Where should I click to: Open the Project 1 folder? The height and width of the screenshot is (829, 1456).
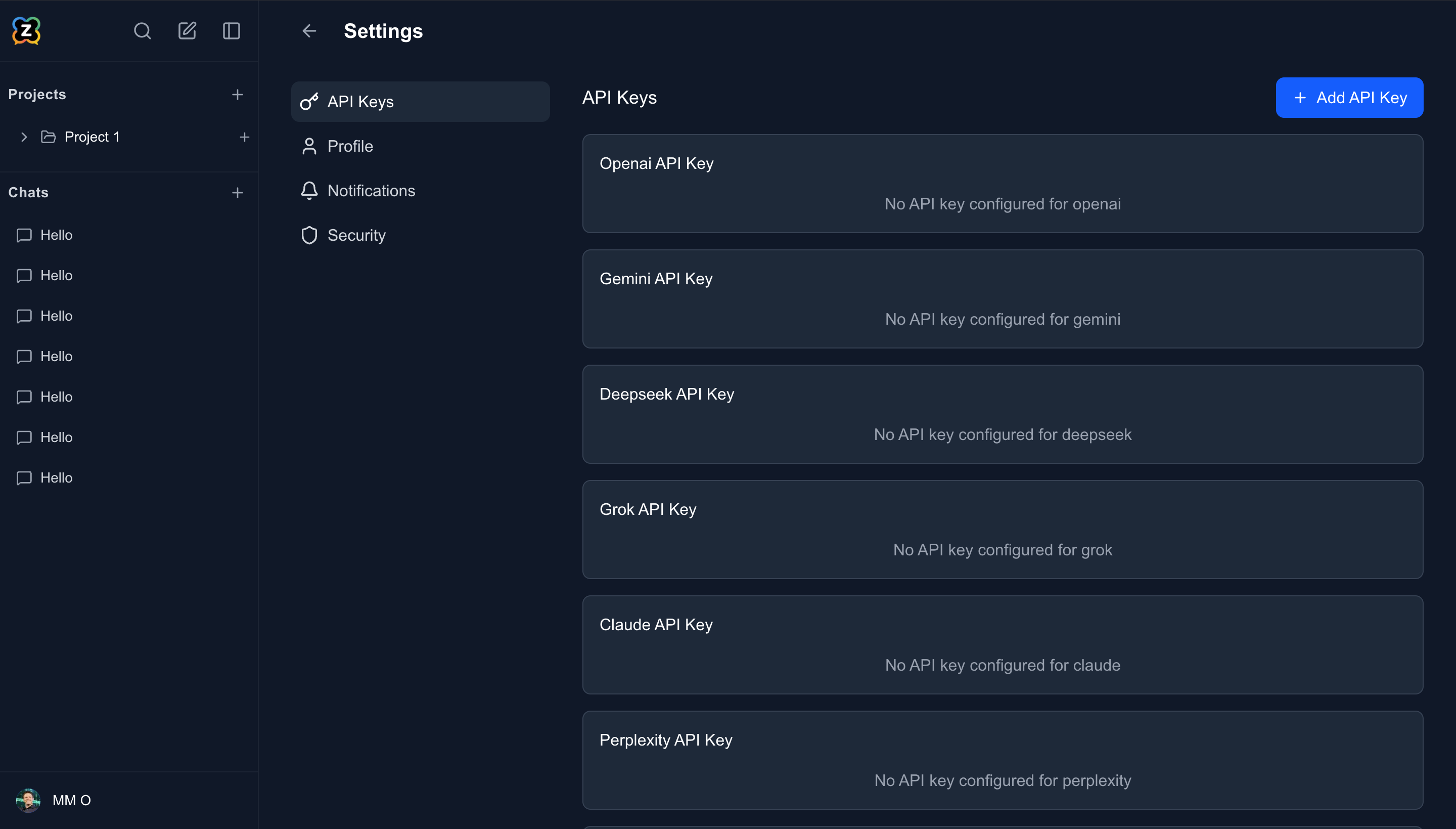point(92,137)
